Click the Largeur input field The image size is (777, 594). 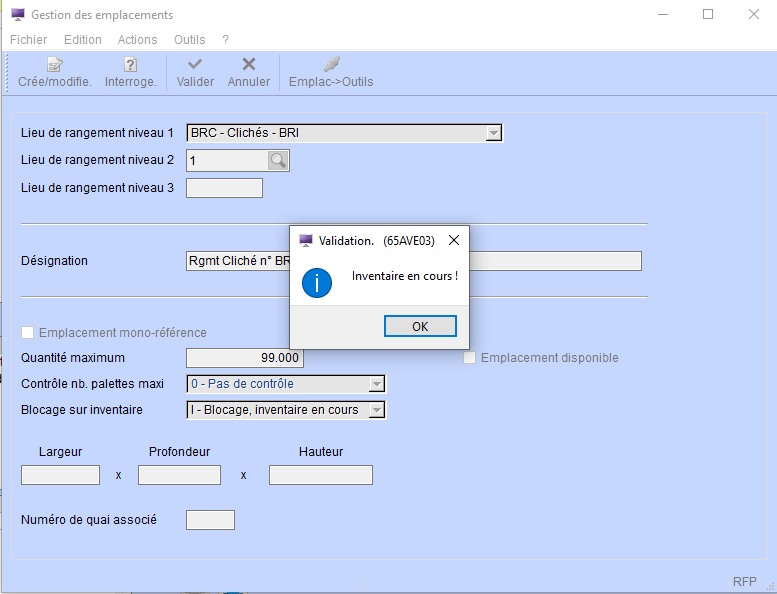(60, 475)
